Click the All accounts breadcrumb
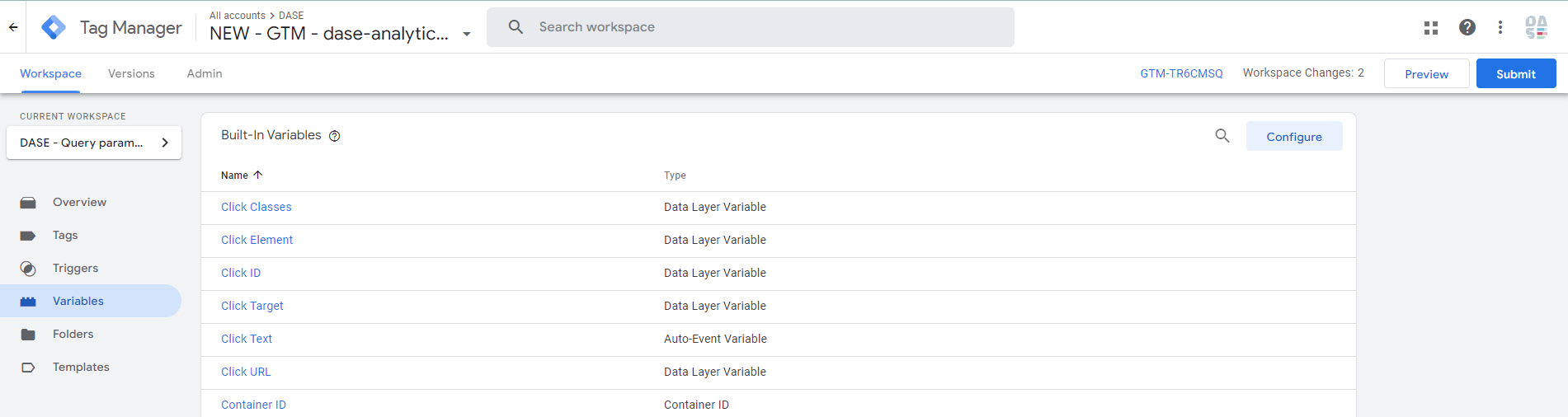Viewport: 1568px width, 417px height. coord(238,16)
